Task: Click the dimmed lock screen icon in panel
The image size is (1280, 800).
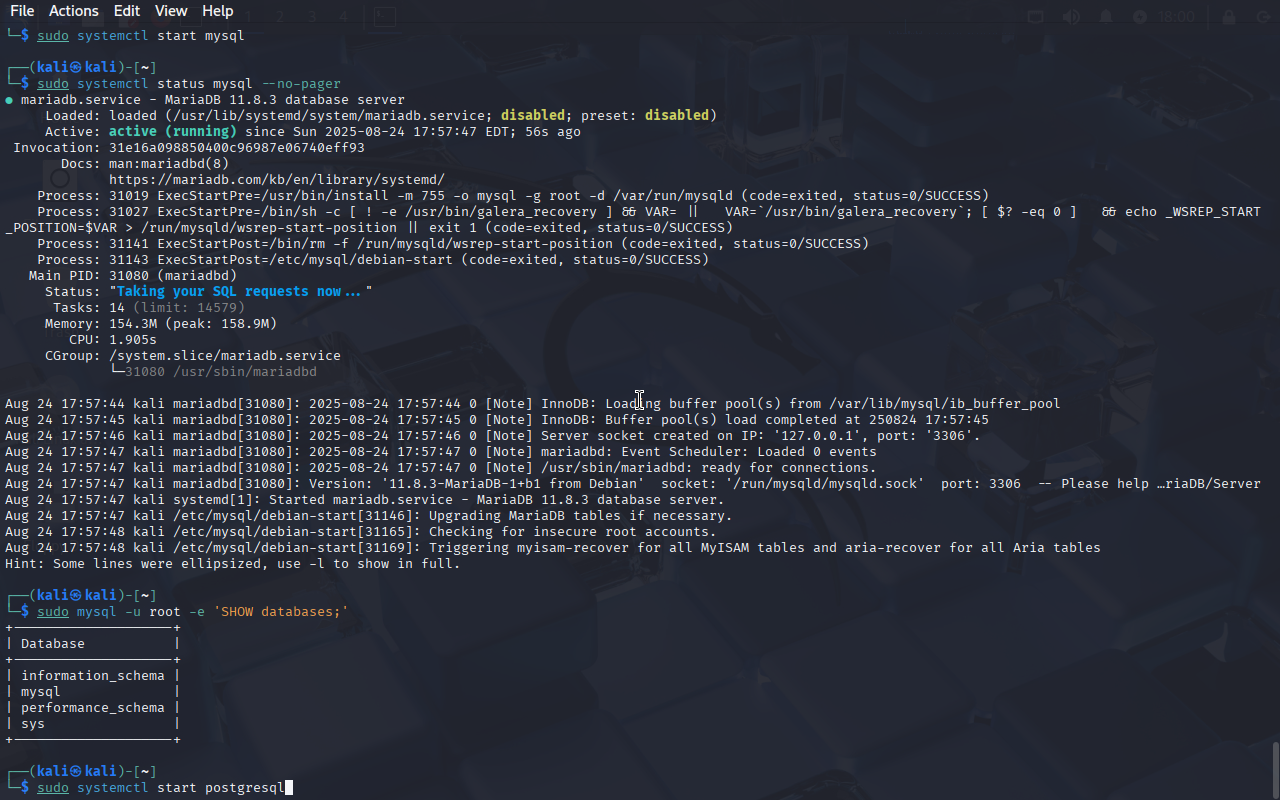Action: [x=1230, y=17]
